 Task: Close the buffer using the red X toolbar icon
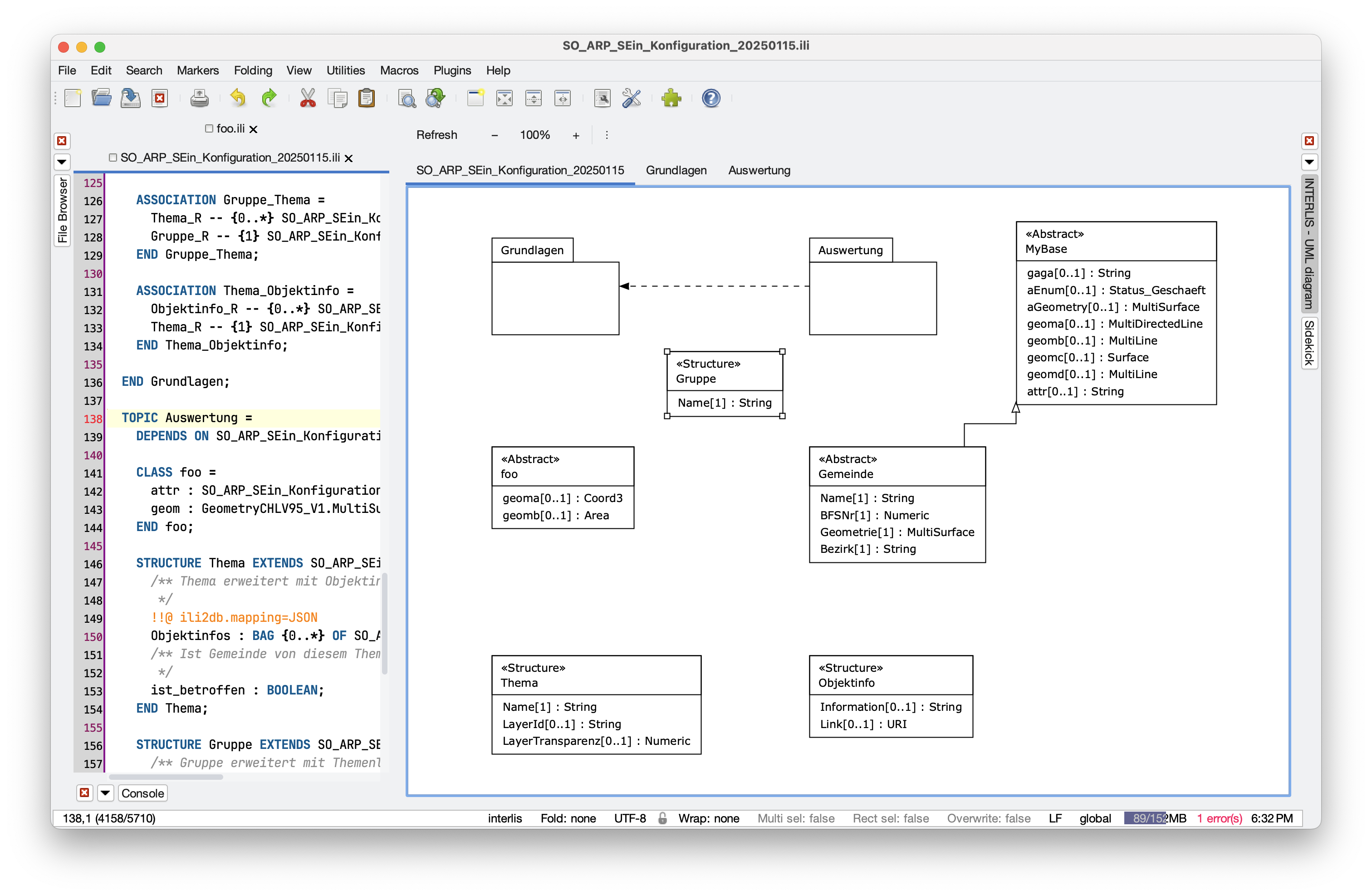(x=160, y=98)
